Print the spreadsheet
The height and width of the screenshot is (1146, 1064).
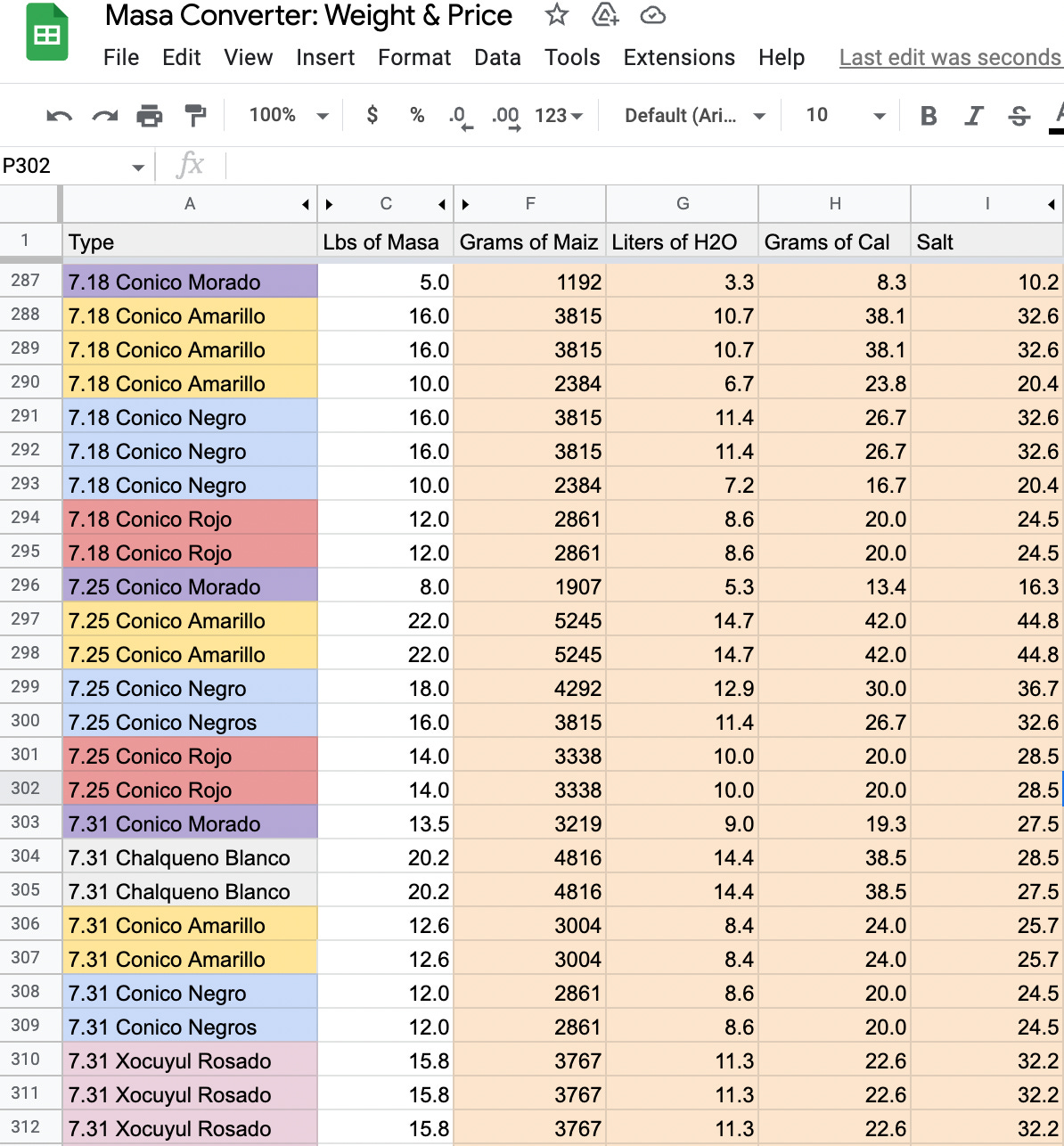click(150, 115)
